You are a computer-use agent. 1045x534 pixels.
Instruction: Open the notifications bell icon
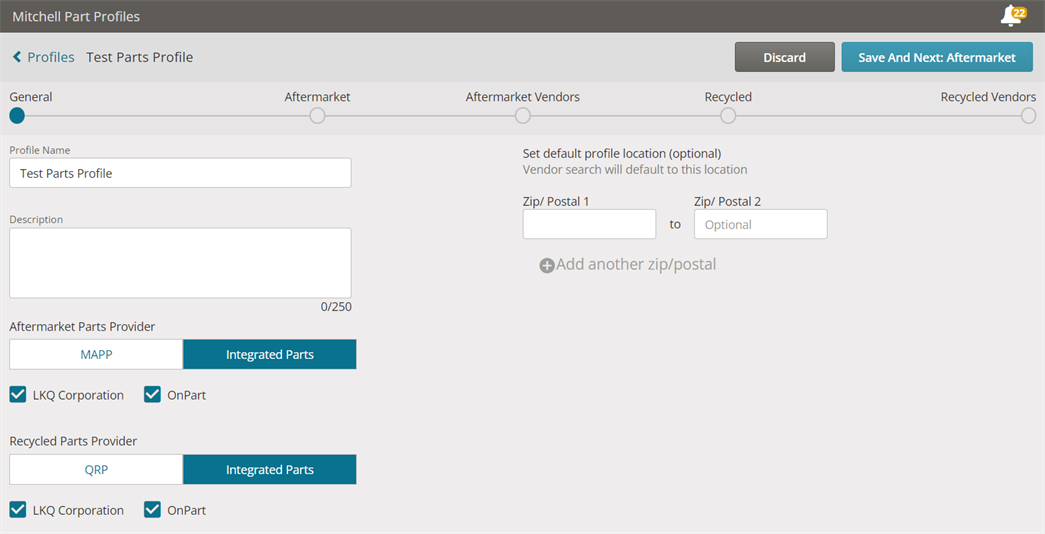[x=1012, y=16]
